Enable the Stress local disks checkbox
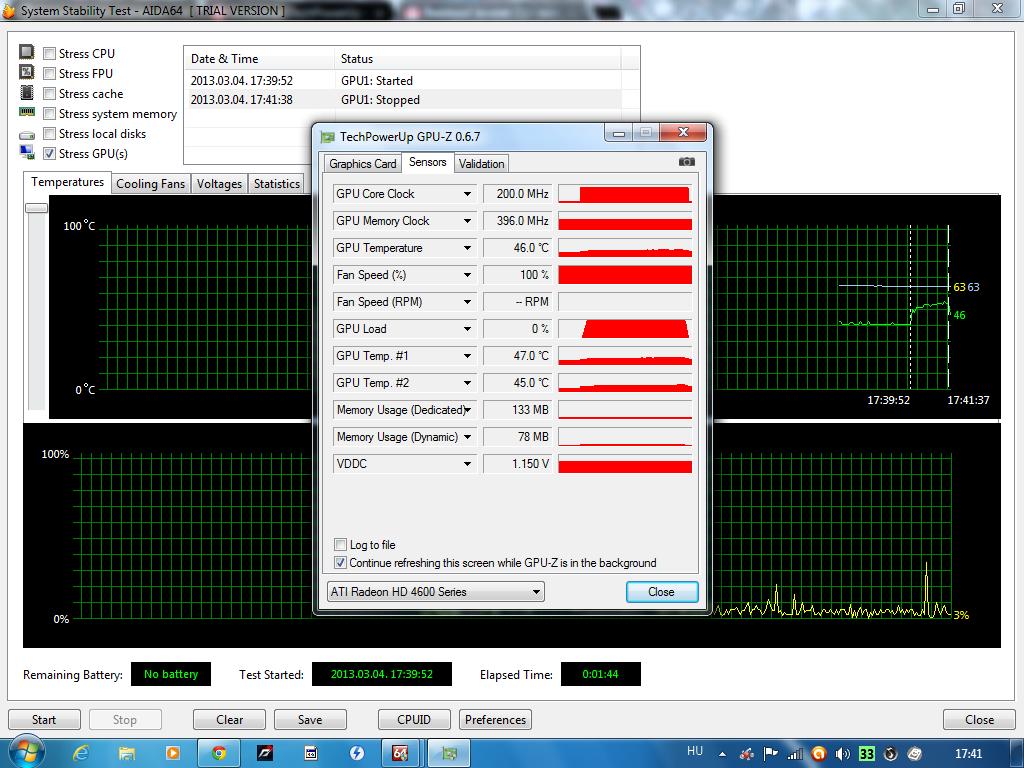The width and height of the screenshot is (1024, 768). 49,134
